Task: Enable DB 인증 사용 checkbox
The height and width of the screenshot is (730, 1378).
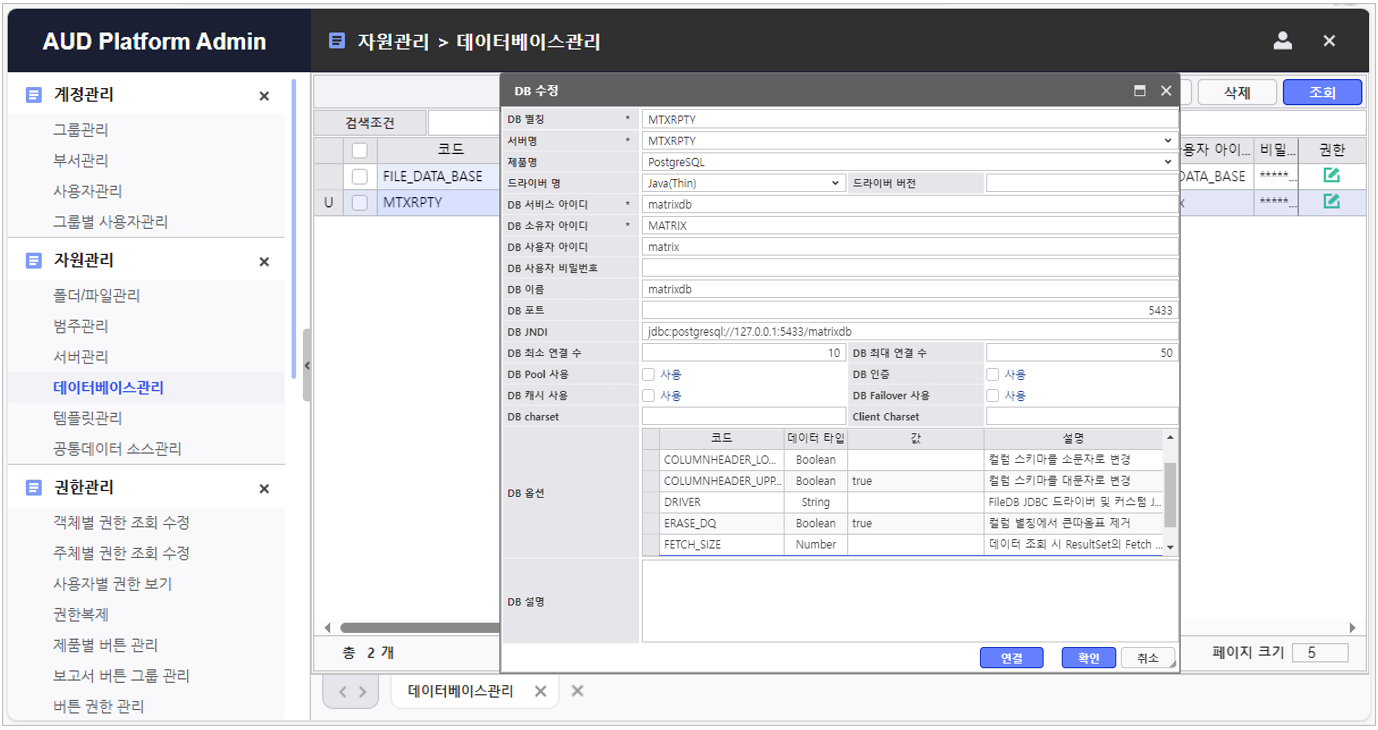Action: pyautogui.click(x=993, y=374)
